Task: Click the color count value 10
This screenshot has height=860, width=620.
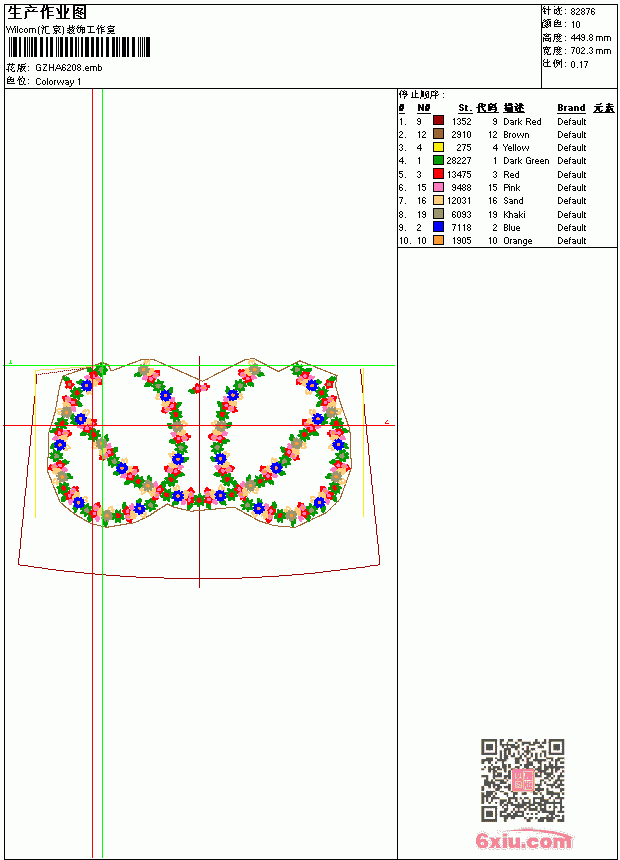Action: (x=575, y=25)
